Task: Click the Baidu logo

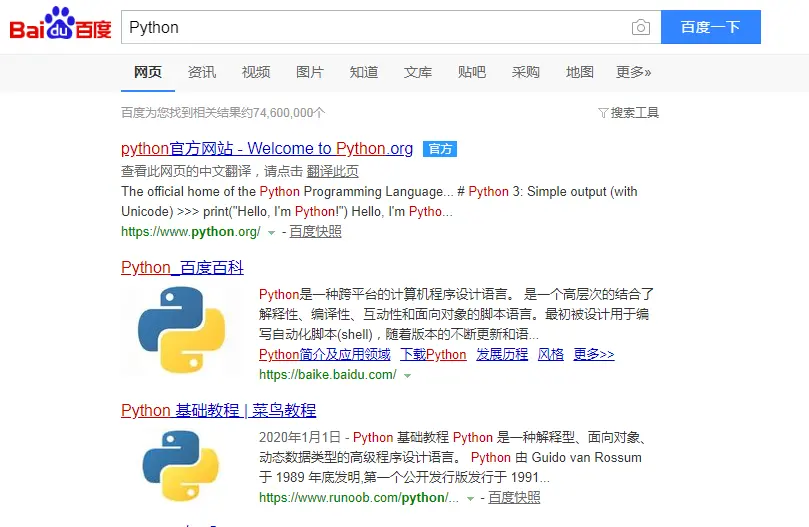Action: click(x=60, y=24)
